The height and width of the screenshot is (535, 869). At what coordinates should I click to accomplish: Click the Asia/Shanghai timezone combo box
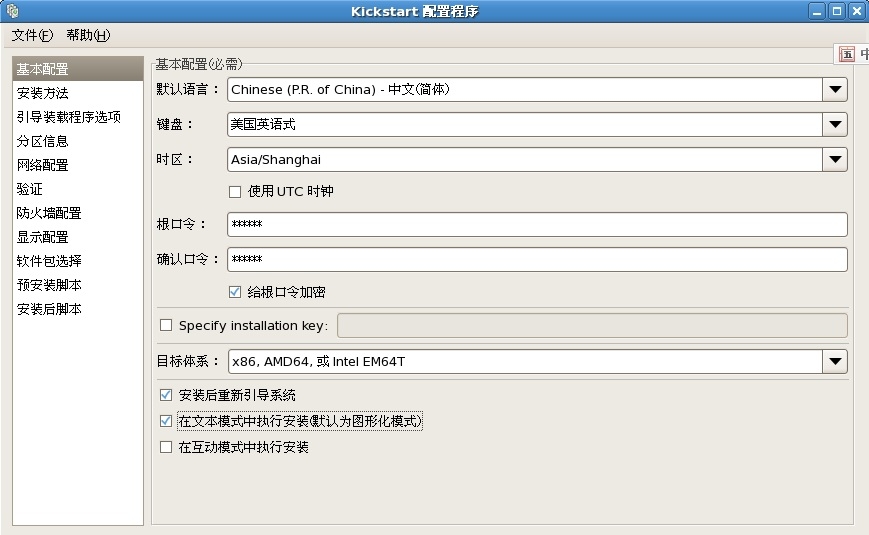(537, 160)
